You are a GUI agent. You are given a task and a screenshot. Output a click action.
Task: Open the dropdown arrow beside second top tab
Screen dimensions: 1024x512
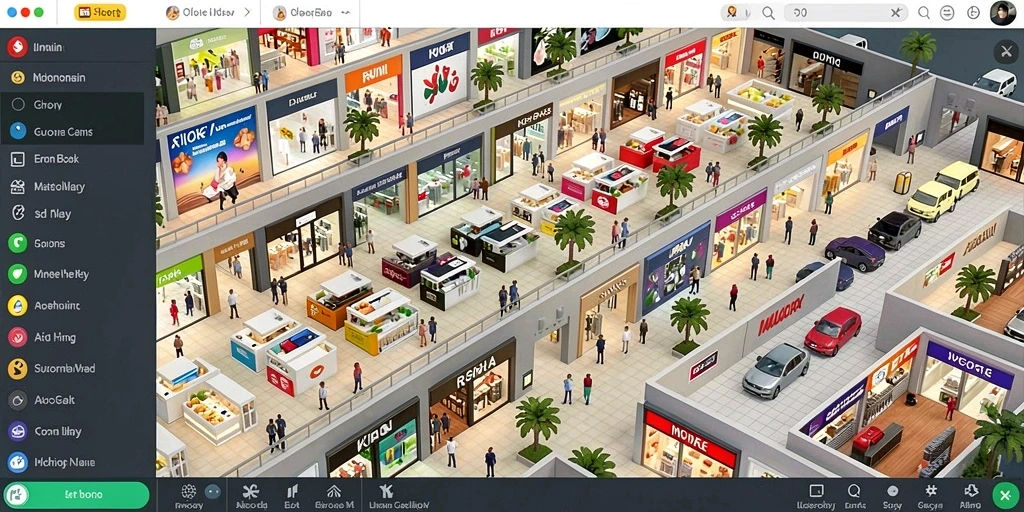[345, 12]
